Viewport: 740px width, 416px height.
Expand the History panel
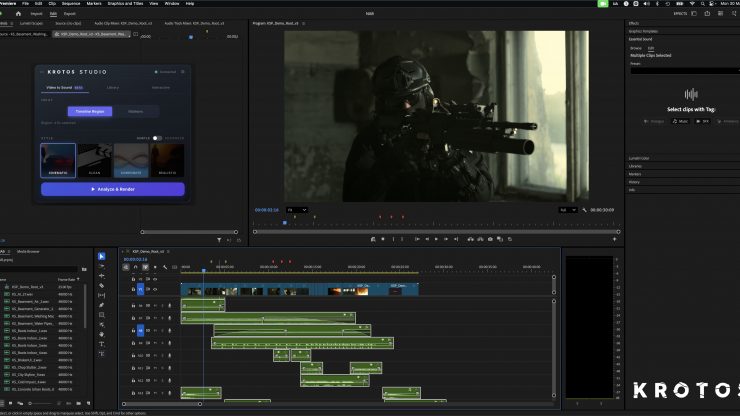[634, 182]
